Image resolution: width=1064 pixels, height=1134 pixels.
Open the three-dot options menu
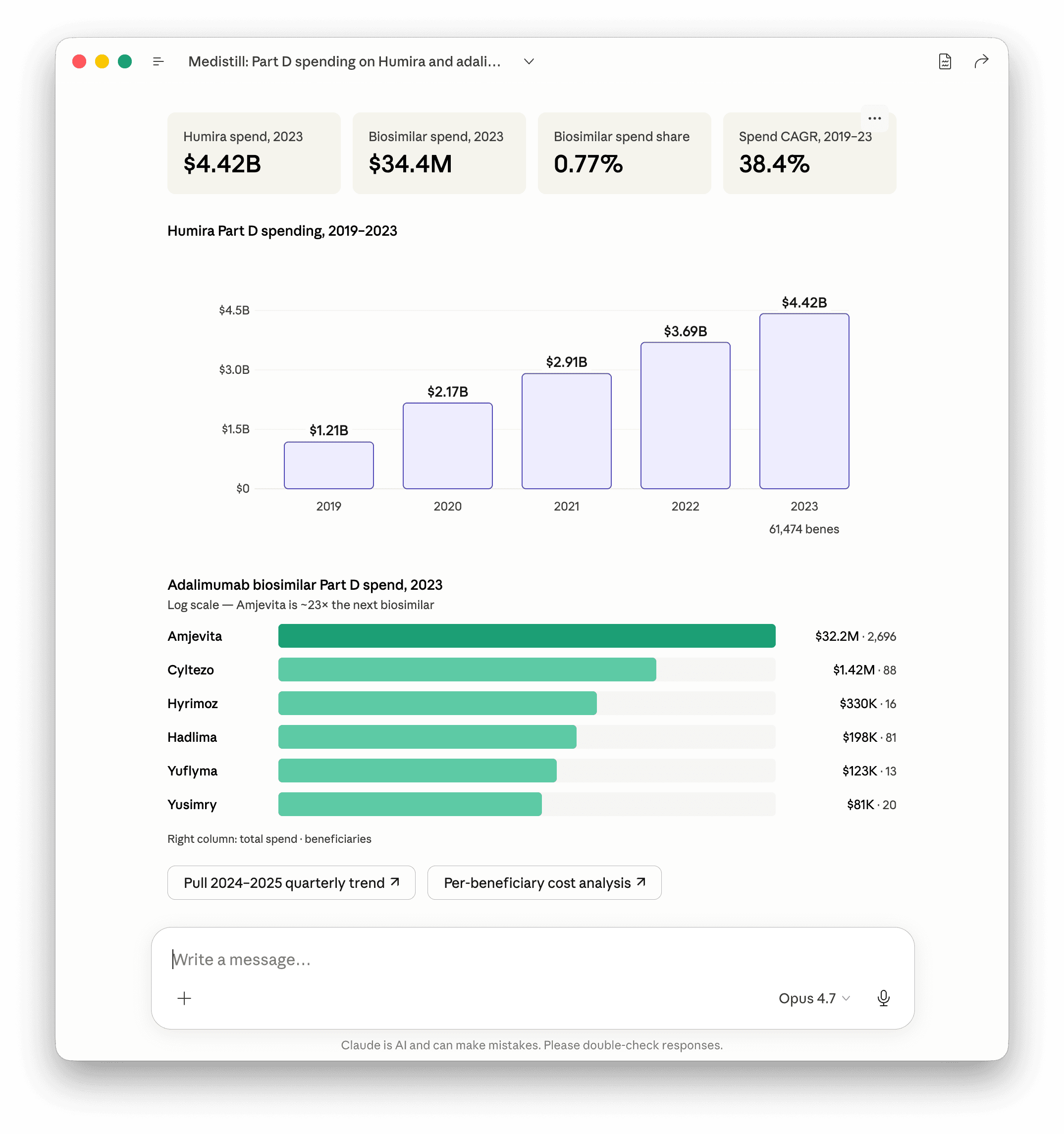point(875,119)
